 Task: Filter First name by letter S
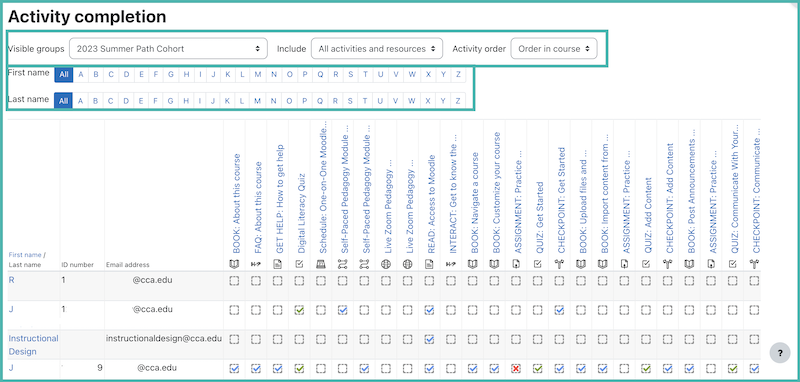351,74
